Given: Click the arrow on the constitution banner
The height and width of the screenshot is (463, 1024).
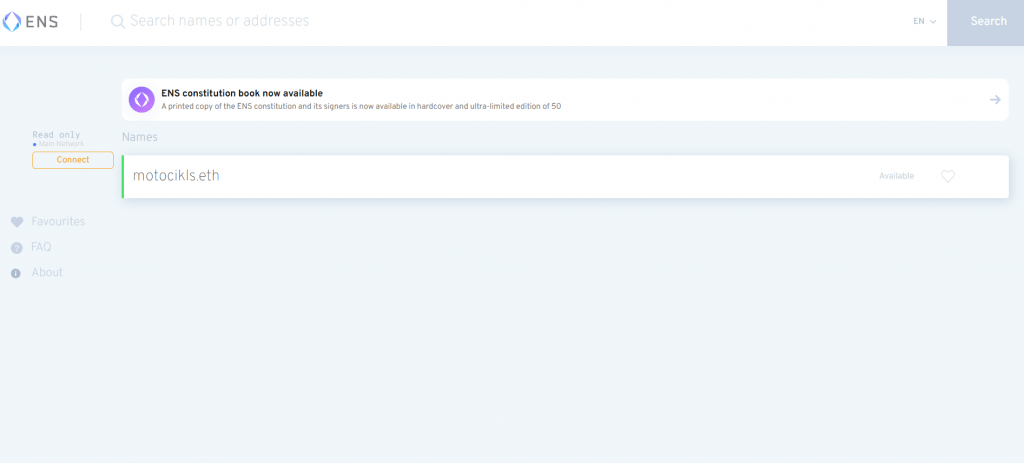Looking at the screenshot, I should pyautogui.click(x=995, y=99).
